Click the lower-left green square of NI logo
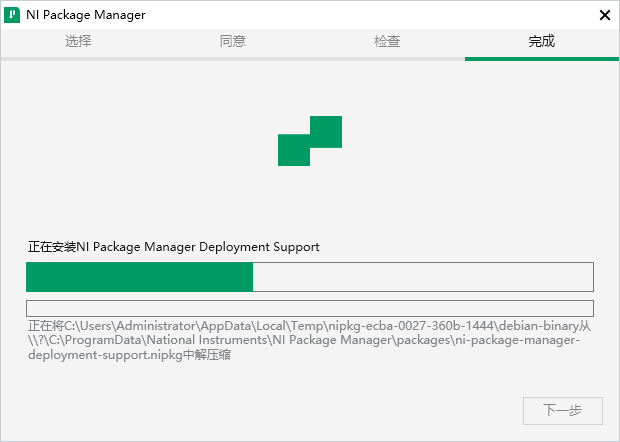620x442 pixels. [294, 150]
